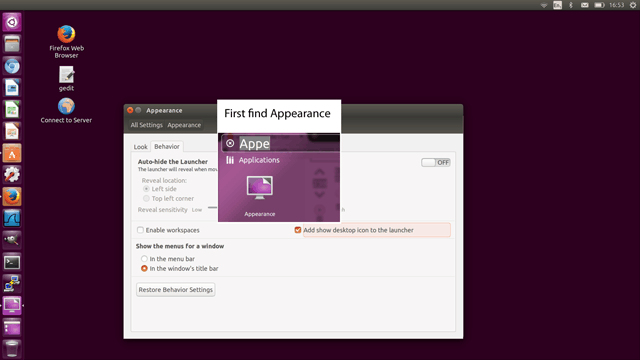Screen dimensions: 640x360
Task: Uncheck Add show desktop icon to the launcher
Action: (x=298, y=230)
